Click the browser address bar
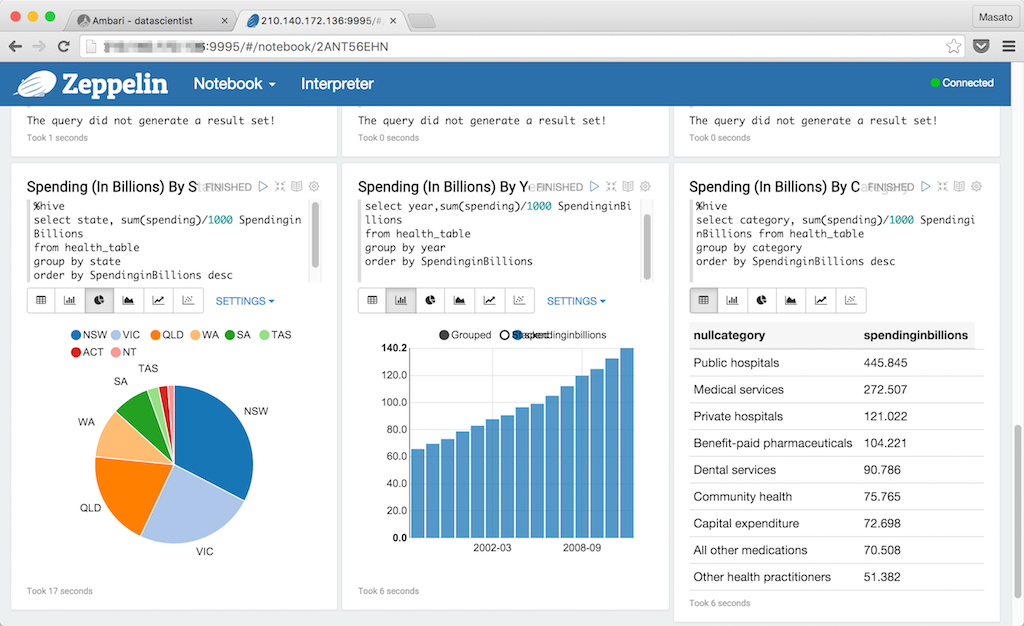This screenshot has height=626, width=1024. click(500, 46)
